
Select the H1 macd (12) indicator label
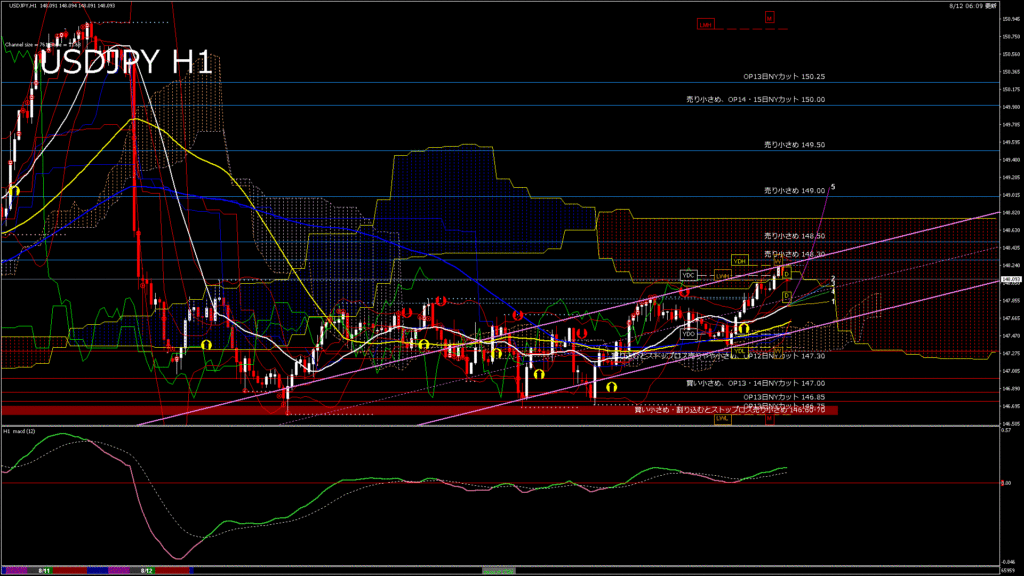pyautogui.click(x=21, y=431)
